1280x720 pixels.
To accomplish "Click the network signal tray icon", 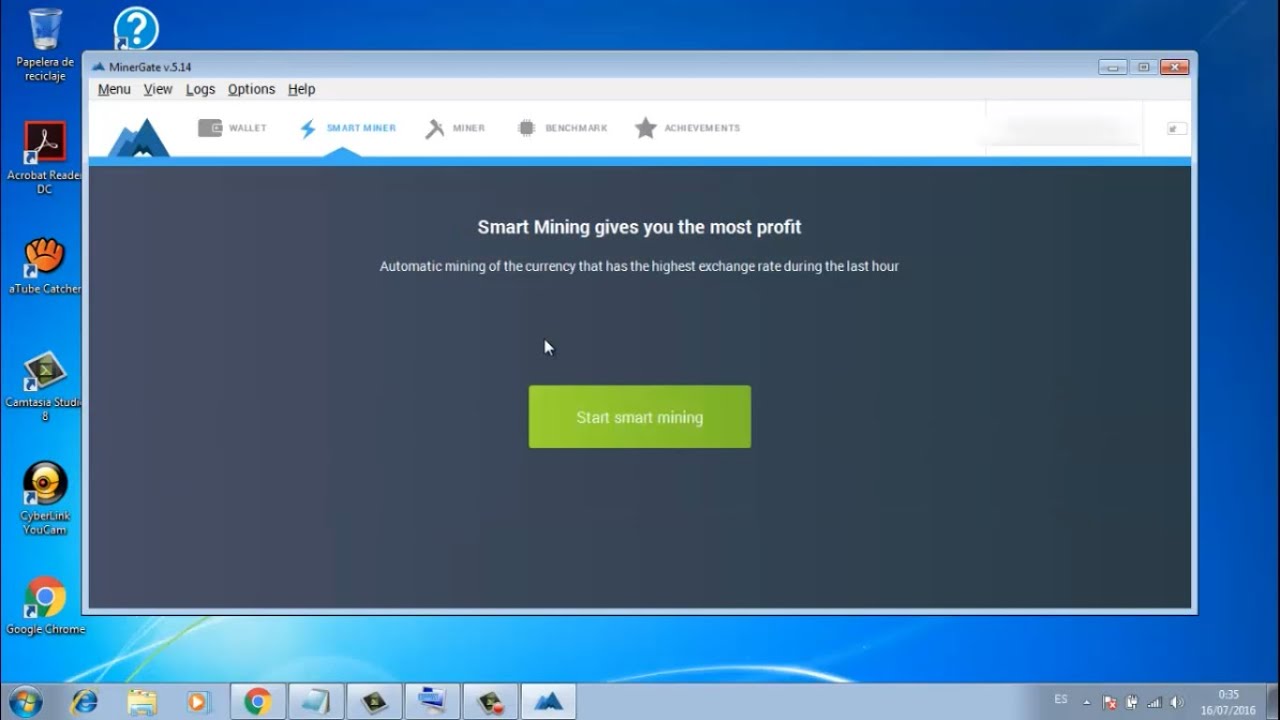I will click(1154, 702).
